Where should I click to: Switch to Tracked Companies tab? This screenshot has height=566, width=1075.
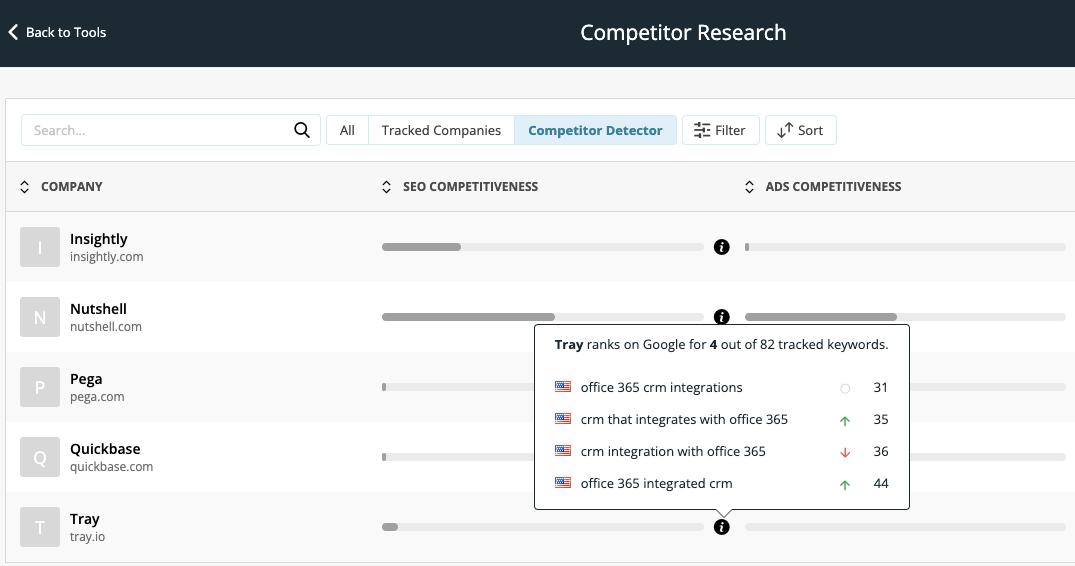[441, 130]
